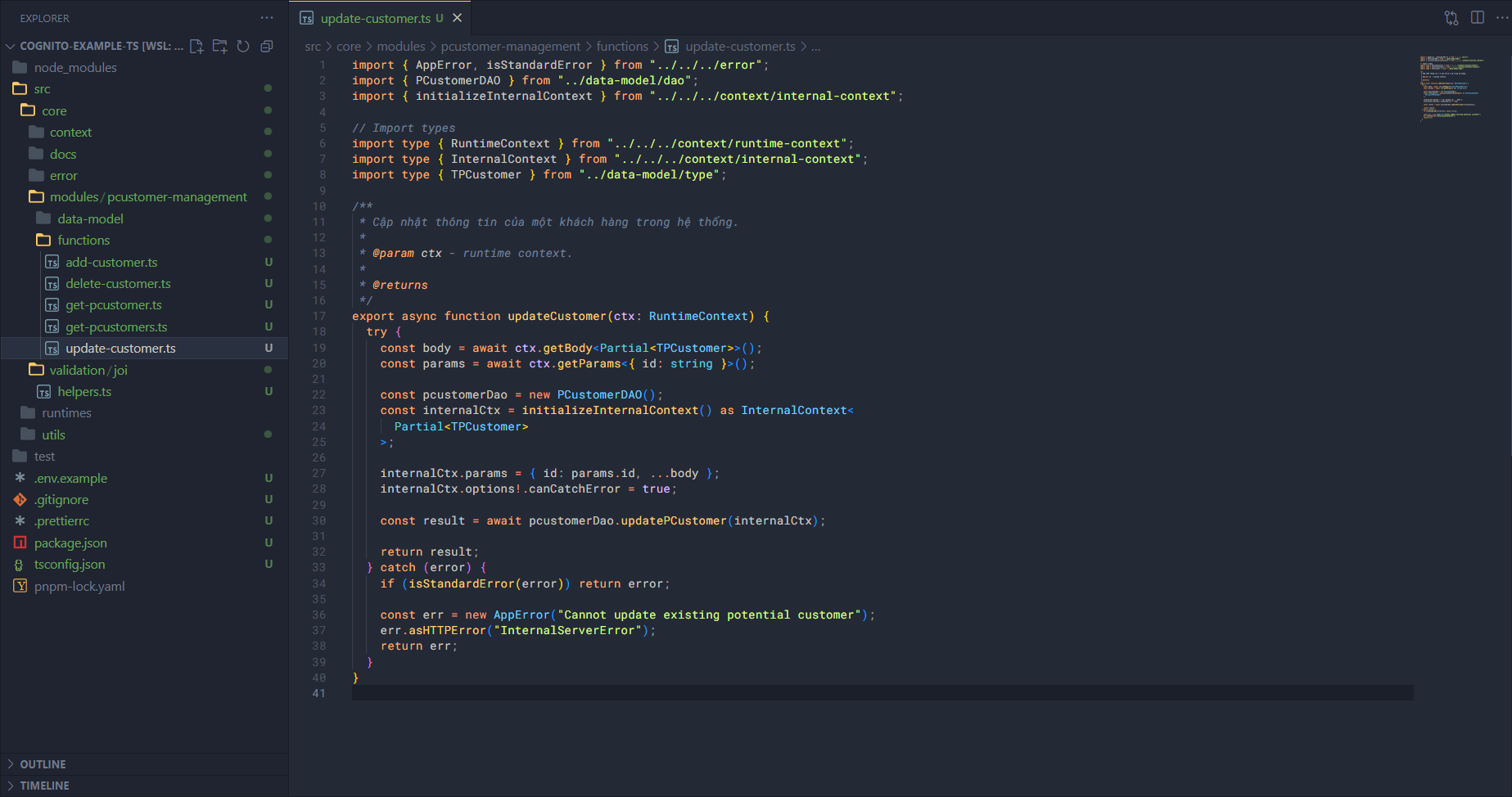Open the source control changes icon
Viewport: 1512px width, 797px height.
(1451, 18)
